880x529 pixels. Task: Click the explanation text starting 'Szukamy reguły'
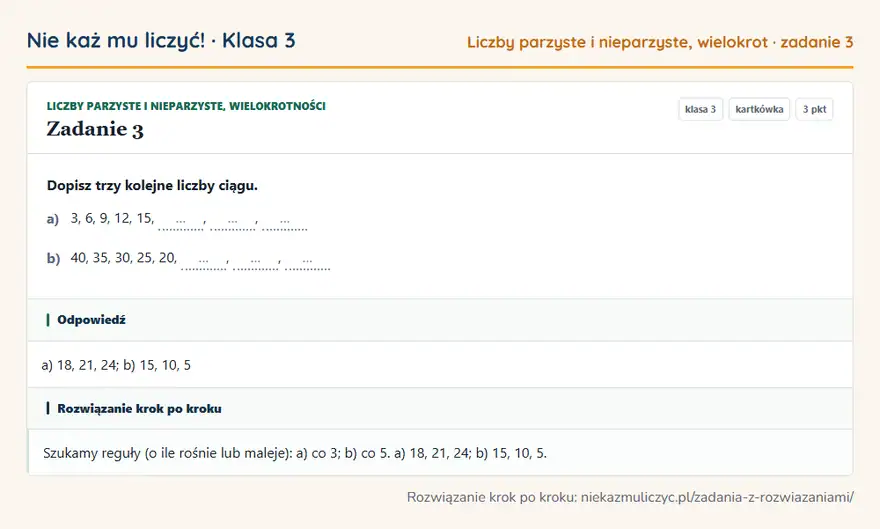click(295, 453)
